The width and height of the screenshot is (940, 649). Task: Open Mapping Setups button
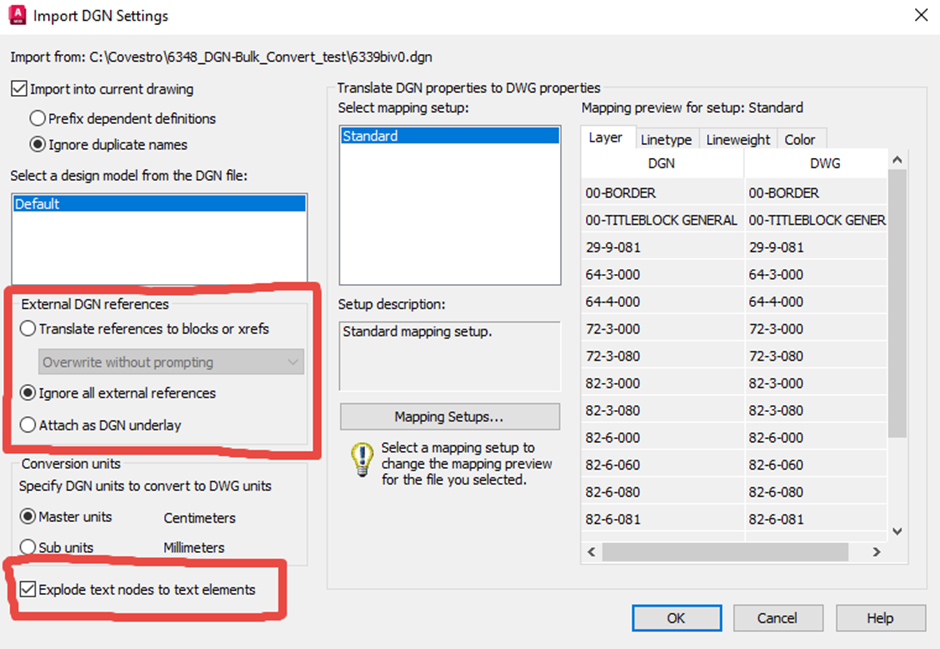pyautogui.click(x=450, y=416)
